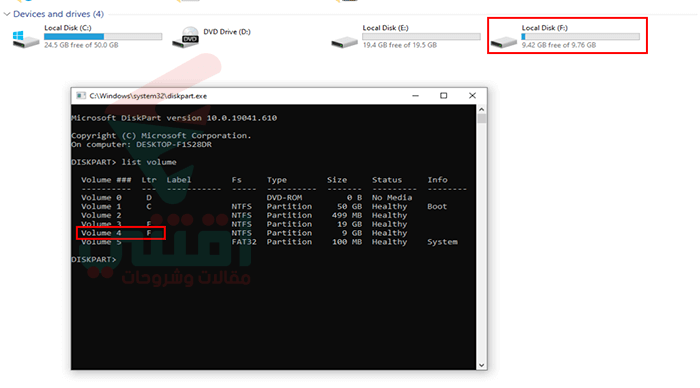Image resolution: width=700 pixels, height=388 pixels.
Task: Click the '9.42 GB free of 9.76 GB' text
Action: pos(559,45)
